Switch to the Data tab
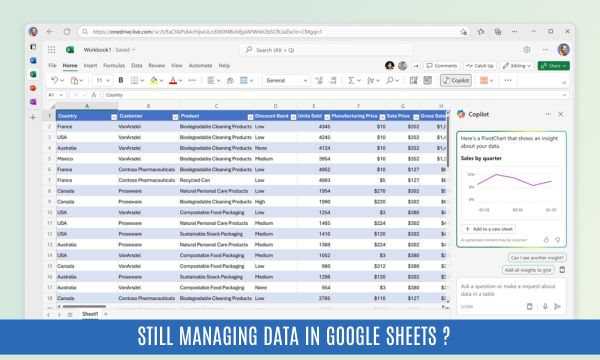Viewport: 600px width, 360px height. point(137,65)
